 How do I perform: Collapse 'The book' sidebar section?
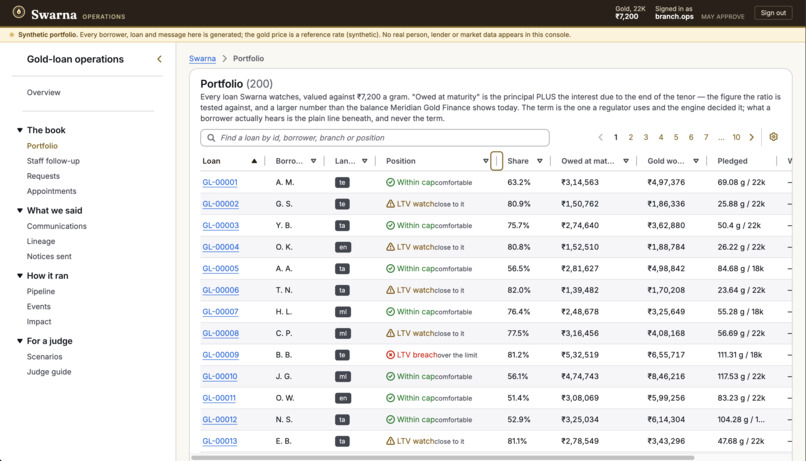(x=20, y=130)
